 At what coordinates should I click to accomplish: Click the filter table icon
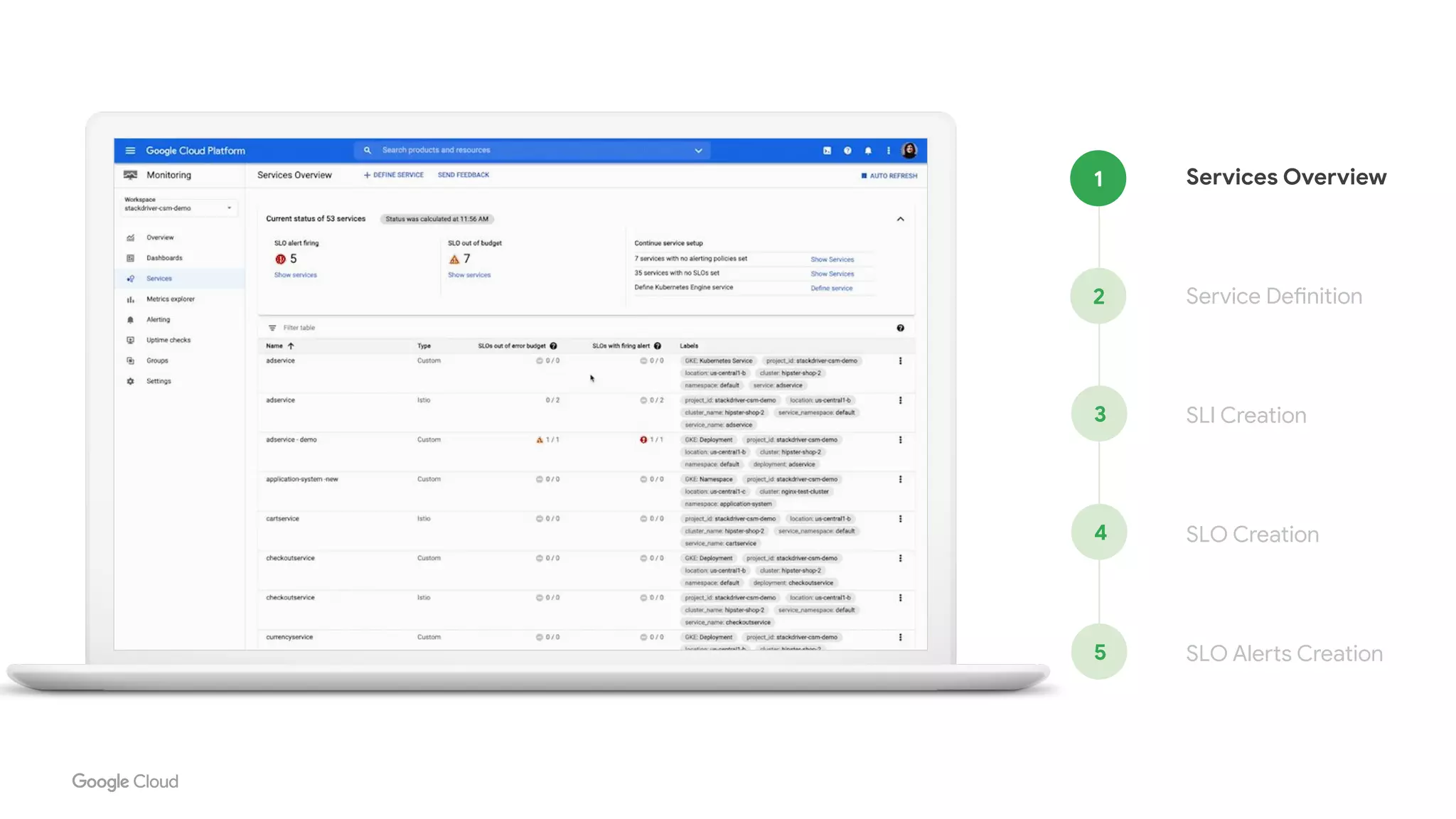[272, 328]
